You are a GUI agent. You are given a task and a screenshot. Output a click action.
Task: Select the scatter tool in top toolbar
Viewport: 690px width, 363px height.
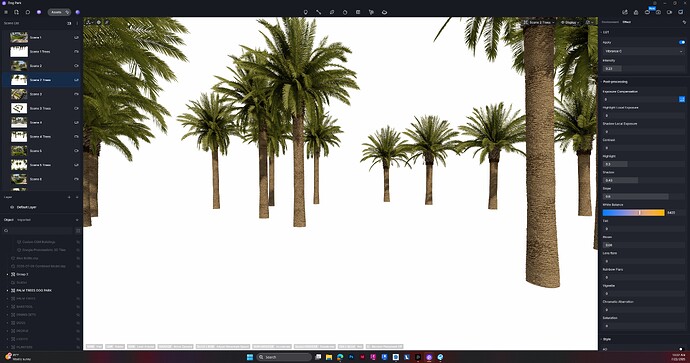332,12
